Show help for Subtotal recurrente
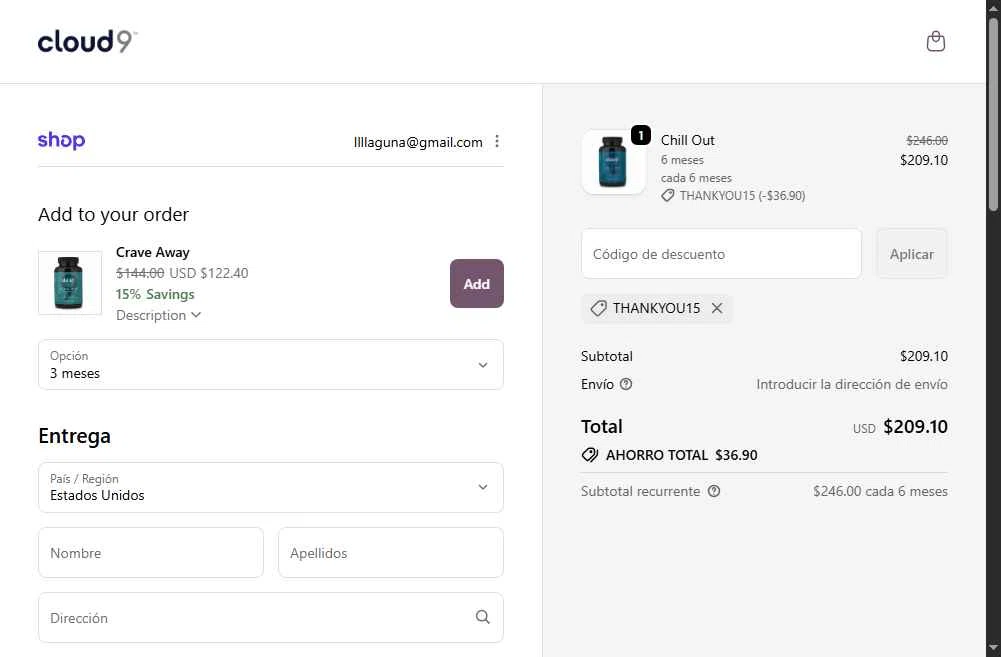Viewport: 1001px width, 657px height. [x=714, y=491]
